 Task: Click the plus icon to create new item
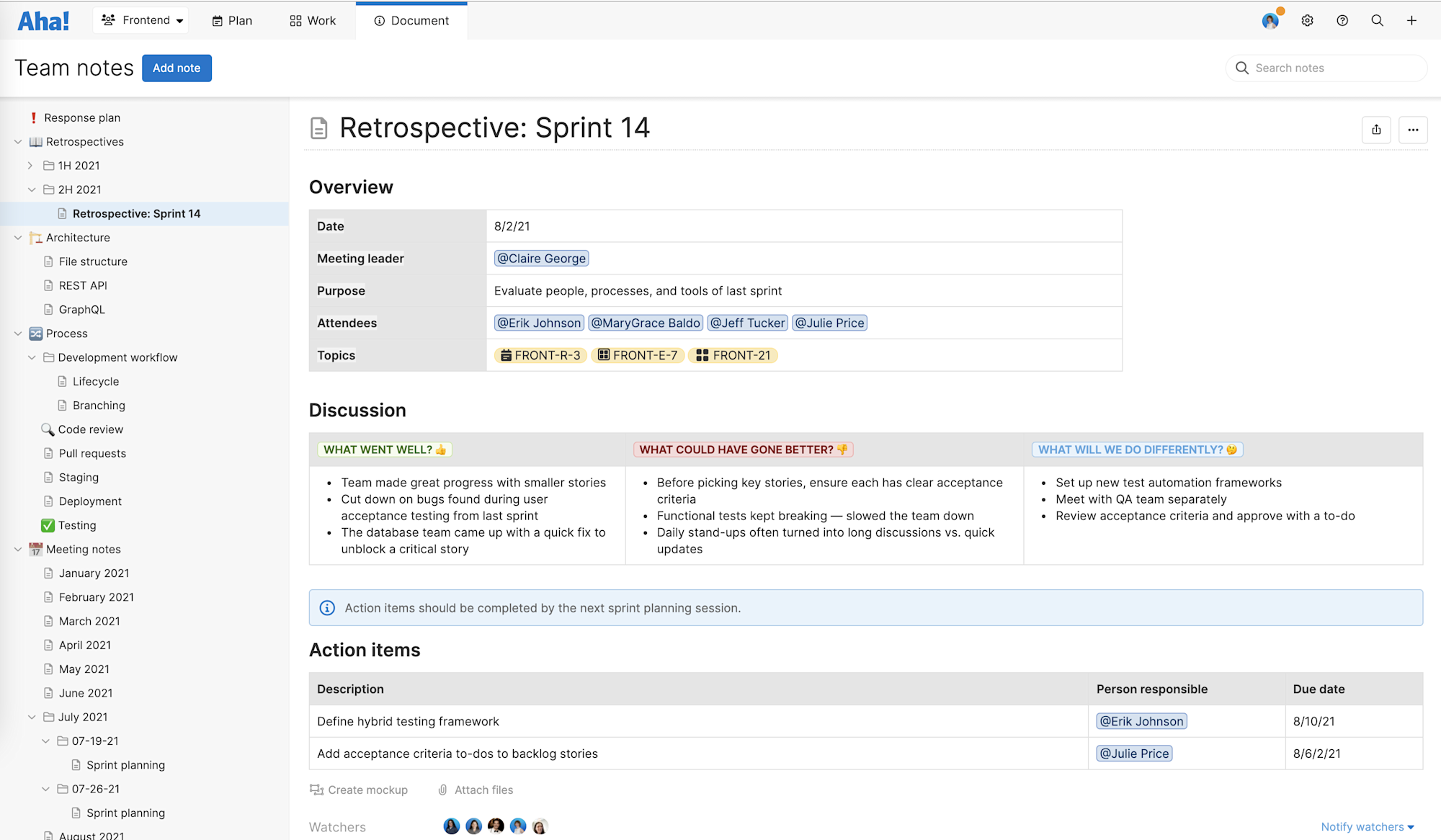click(1411, 20)
